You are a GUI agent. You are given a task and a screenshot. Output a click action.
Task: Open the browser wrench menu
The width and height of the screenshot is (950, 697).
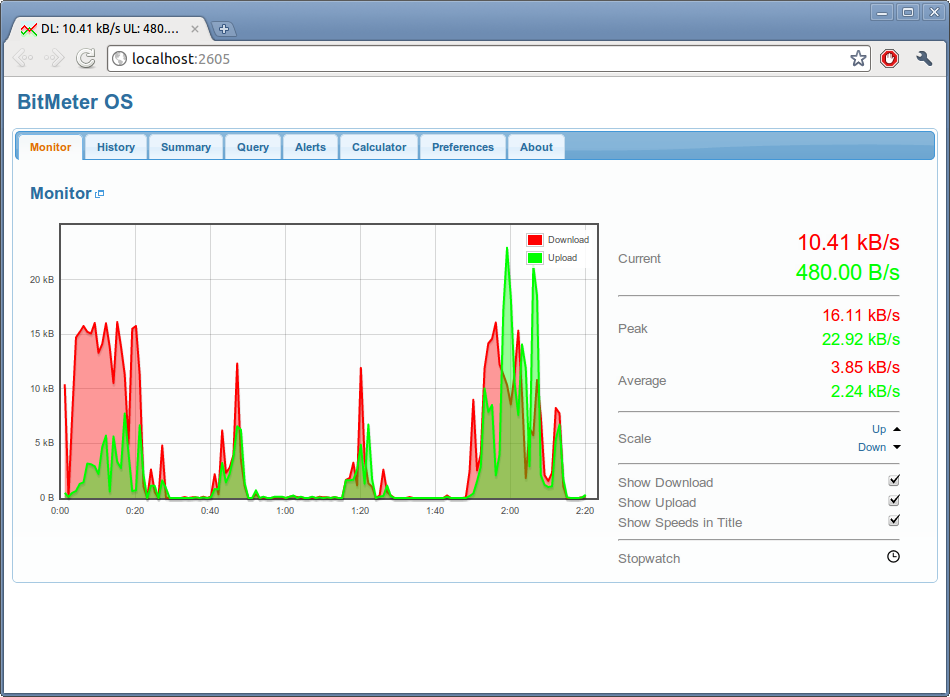coord(924,58)
